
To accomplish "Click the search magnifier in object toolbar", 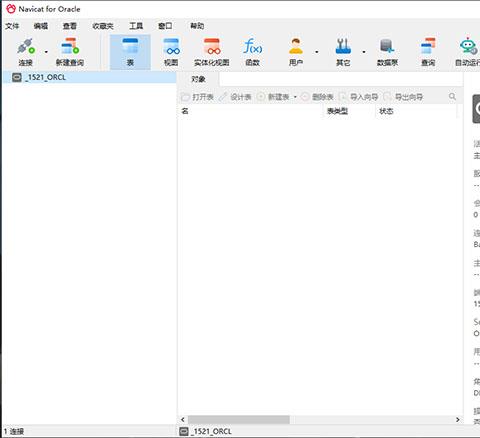I will pos(452,97).
